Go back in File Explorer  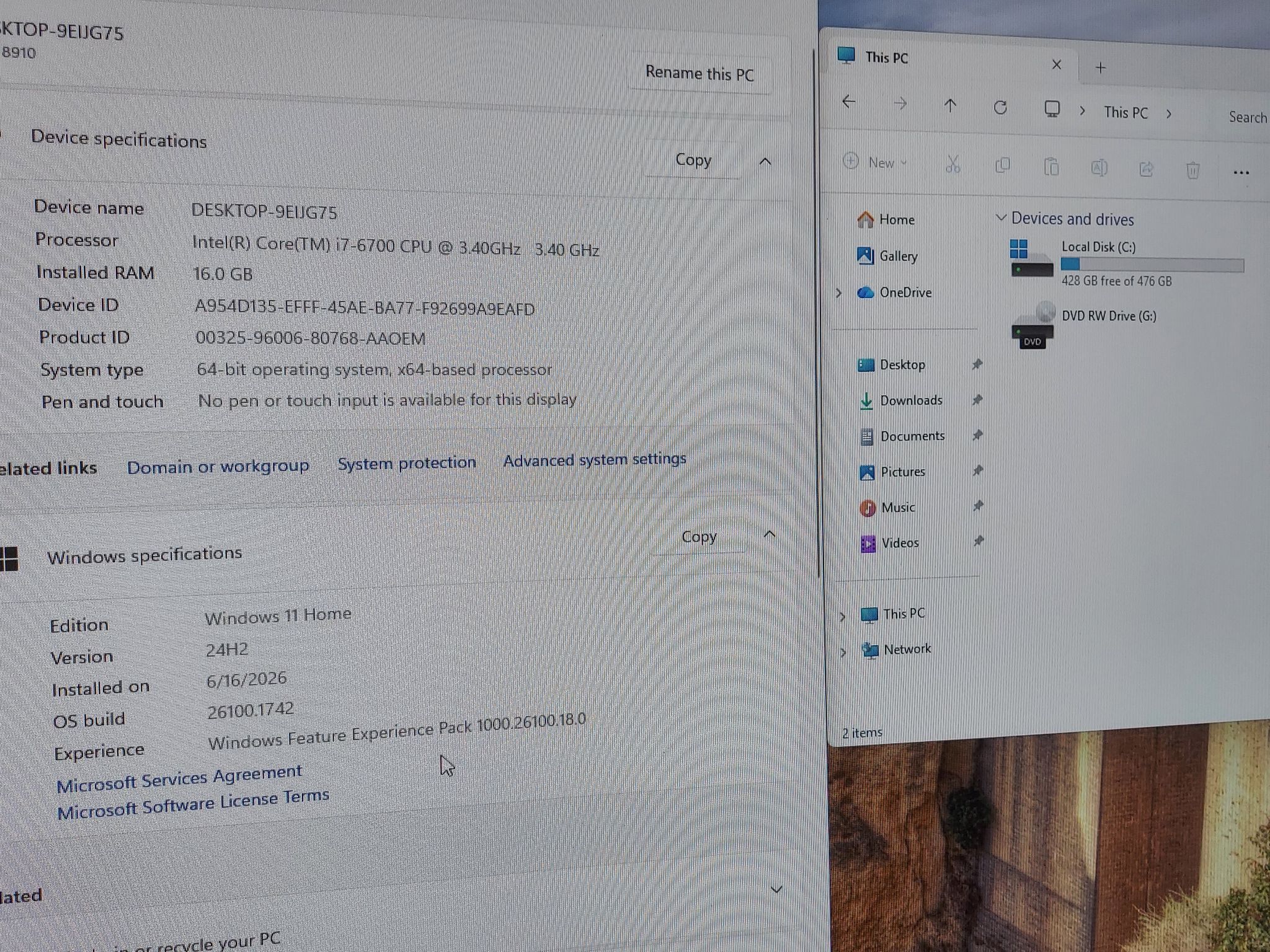click(849, 102)
